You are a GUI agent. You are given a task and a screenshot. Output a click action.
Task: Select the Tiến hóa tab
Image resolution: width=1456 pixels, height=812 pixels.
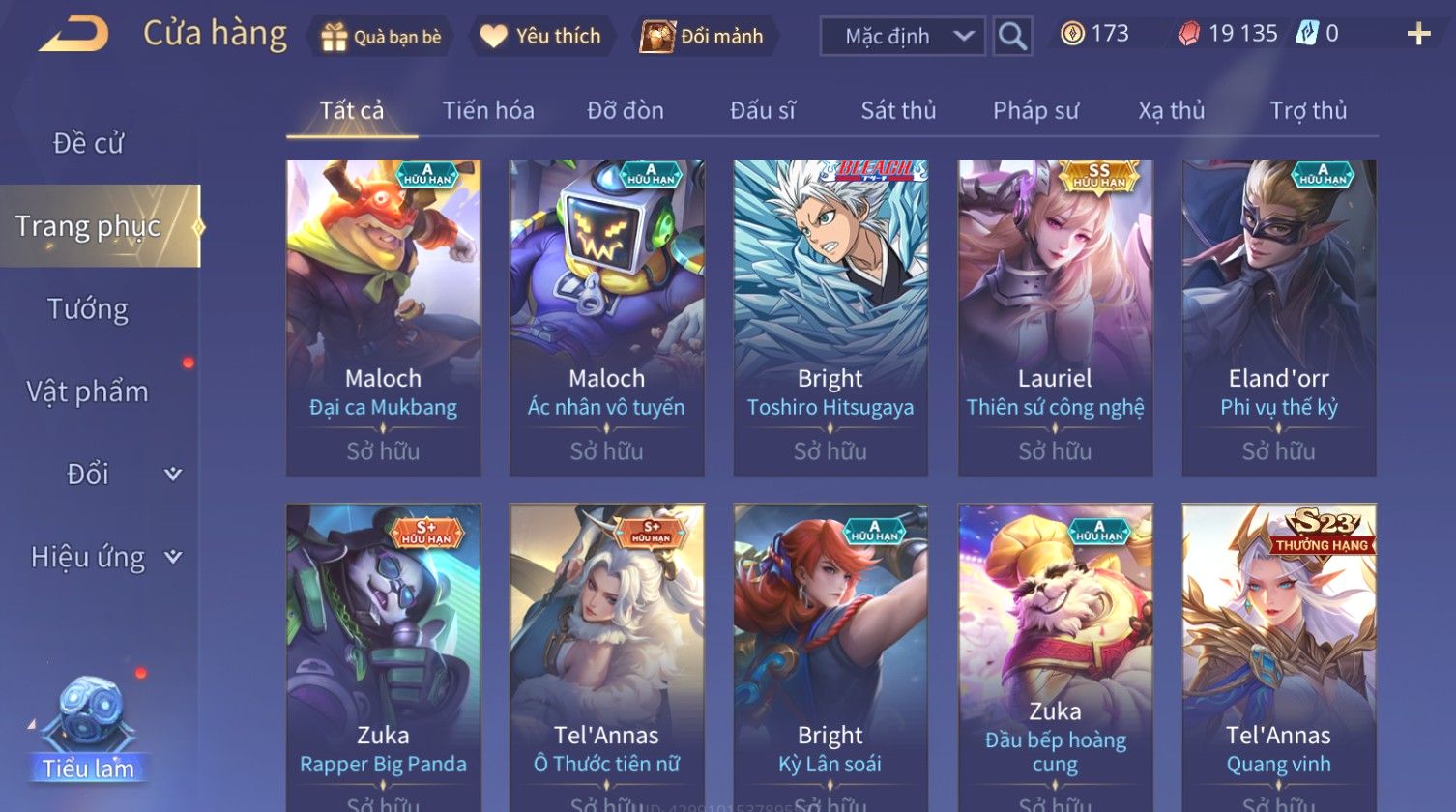point(488,110)
